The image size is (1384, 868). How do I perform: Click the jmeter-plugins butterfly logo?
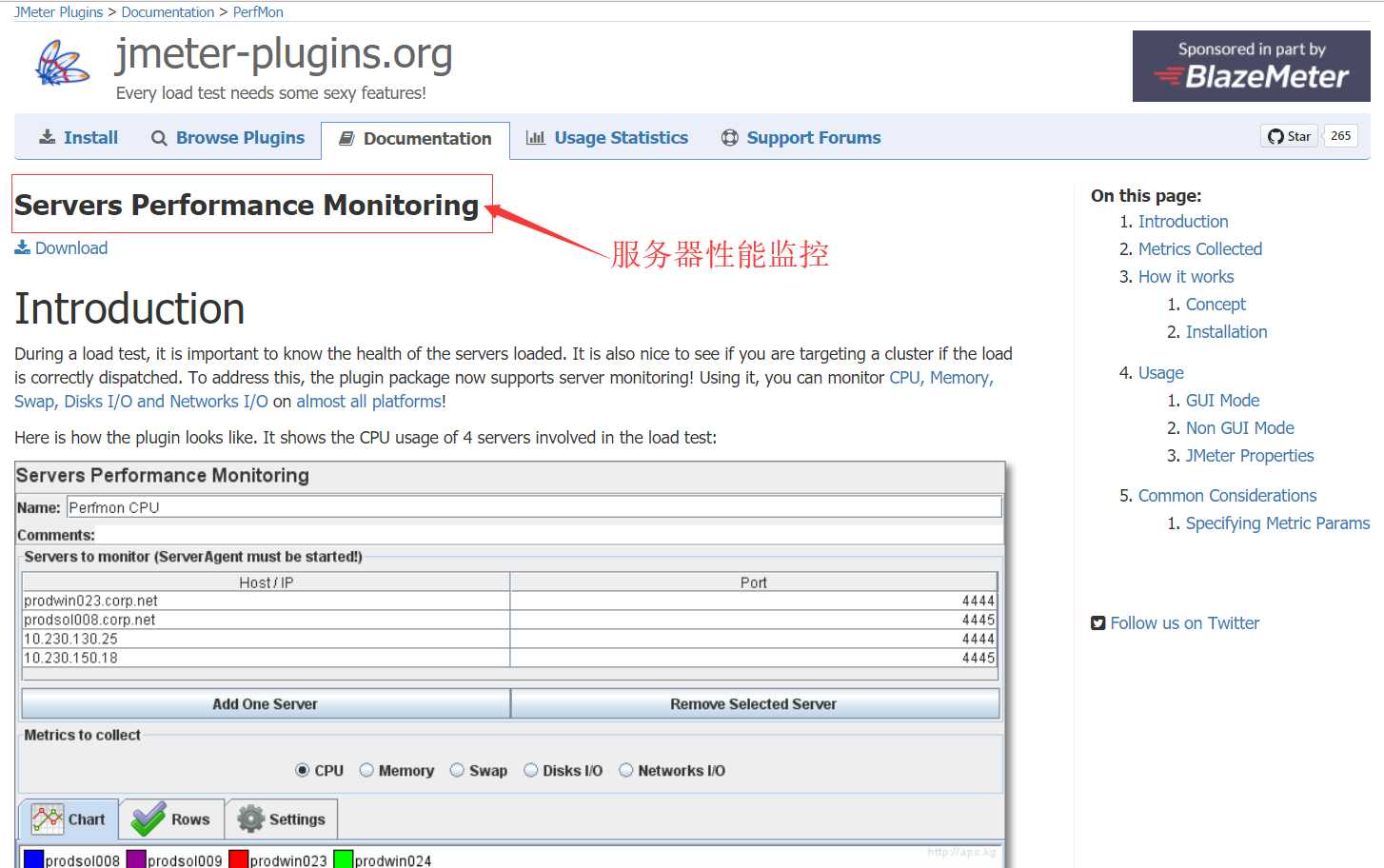pyautogui.click(x=62, y=63)
